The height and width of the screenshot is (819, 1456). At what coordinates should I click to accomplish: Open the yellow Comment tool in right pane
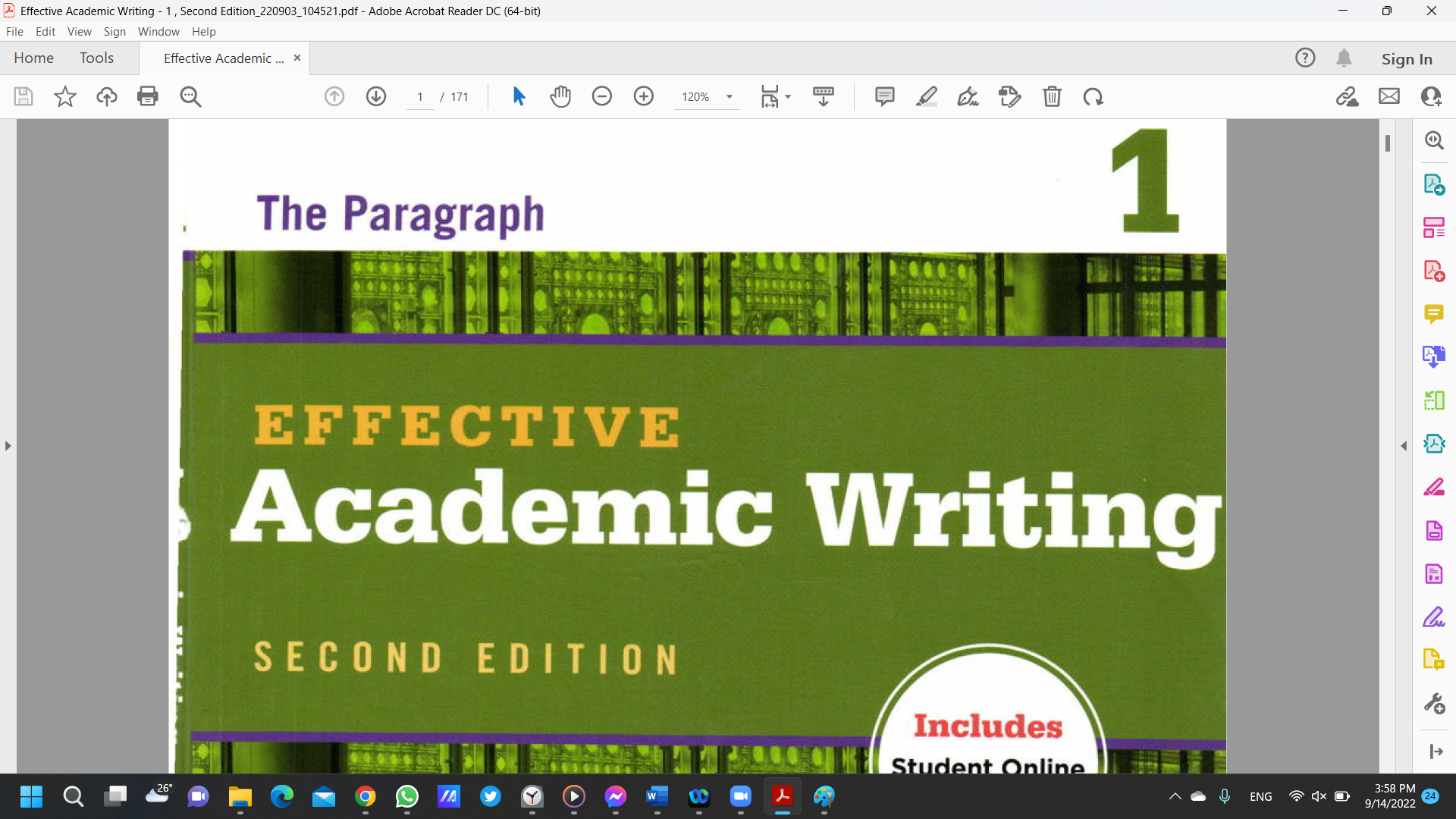click(x=1434, y=314)
